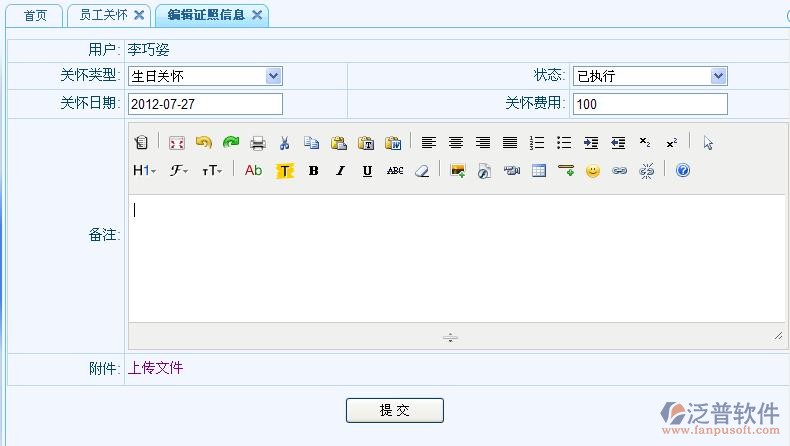
Task: Insert an image into the note
Action: [x=457, y=170]
